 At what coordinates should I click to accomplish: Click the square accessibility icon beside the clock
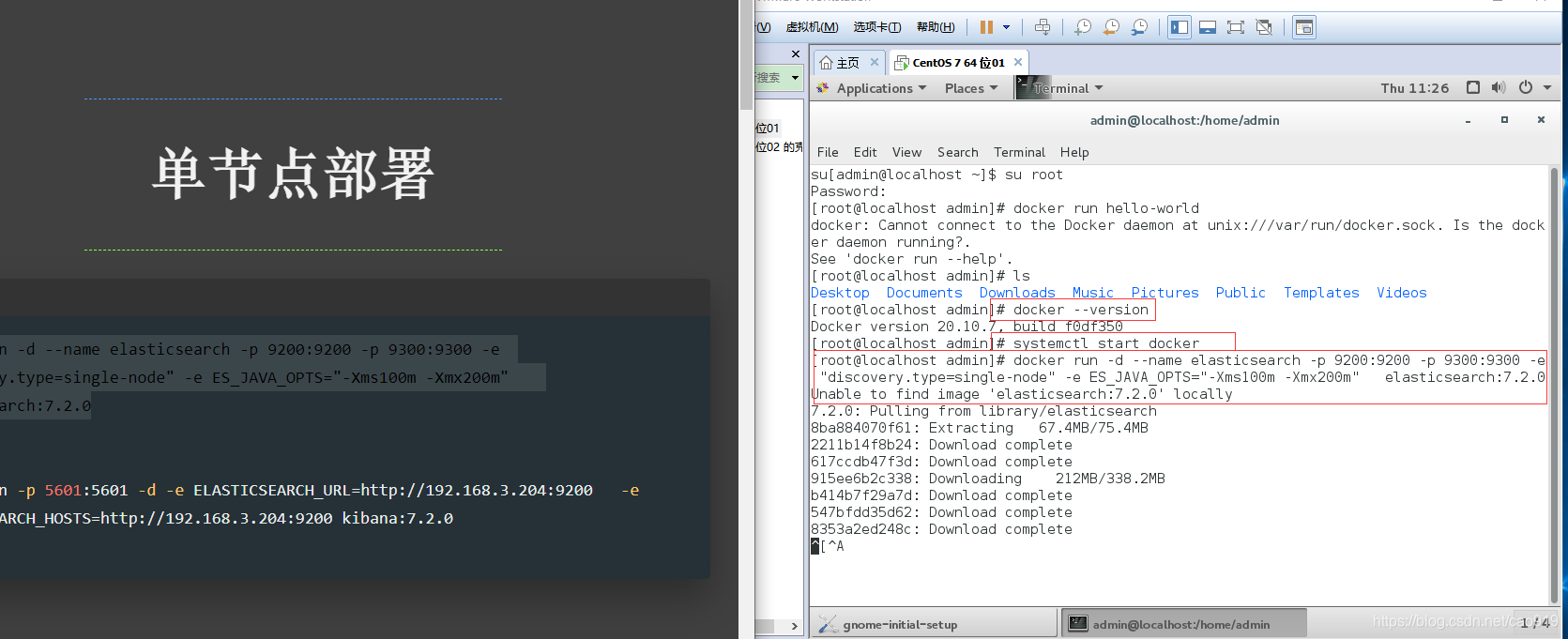[1473, 87]
